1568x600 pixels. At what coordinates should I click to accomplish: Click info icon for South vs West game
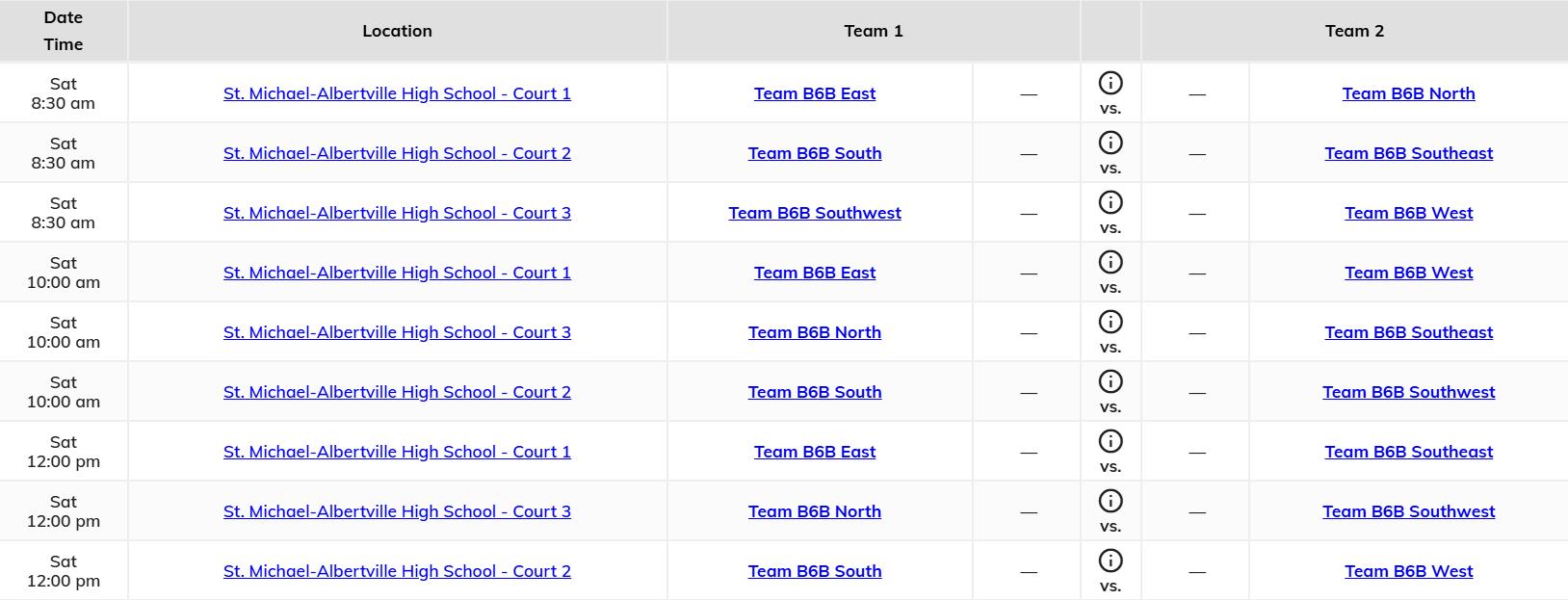[1111, 561]
